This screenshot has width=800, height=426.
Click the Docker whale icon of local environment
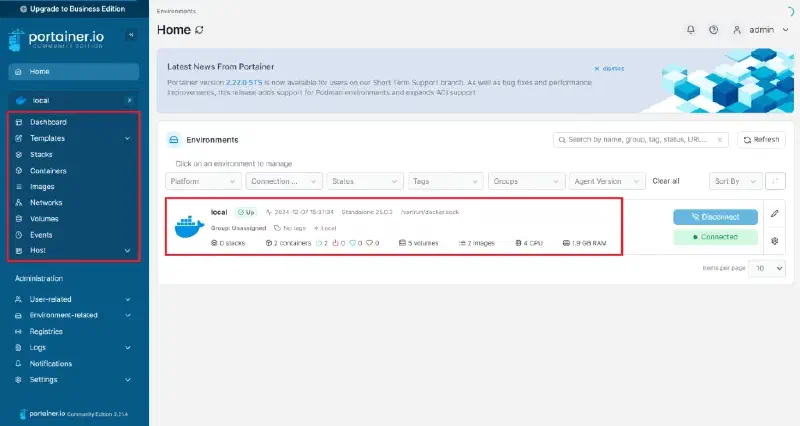(x=189, y=227)
